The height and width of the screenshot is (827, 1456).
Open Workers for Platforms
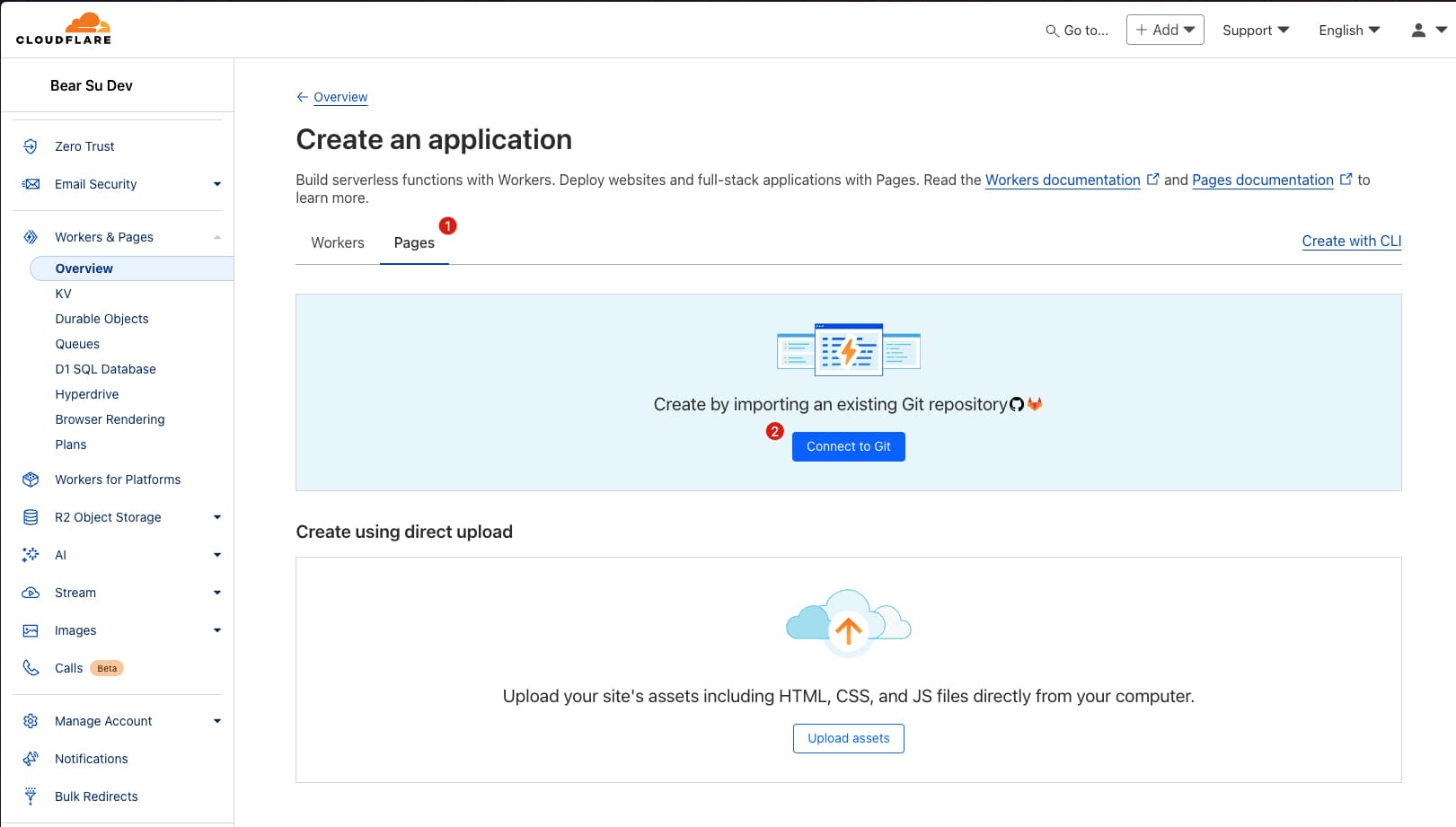click(118, 479)
